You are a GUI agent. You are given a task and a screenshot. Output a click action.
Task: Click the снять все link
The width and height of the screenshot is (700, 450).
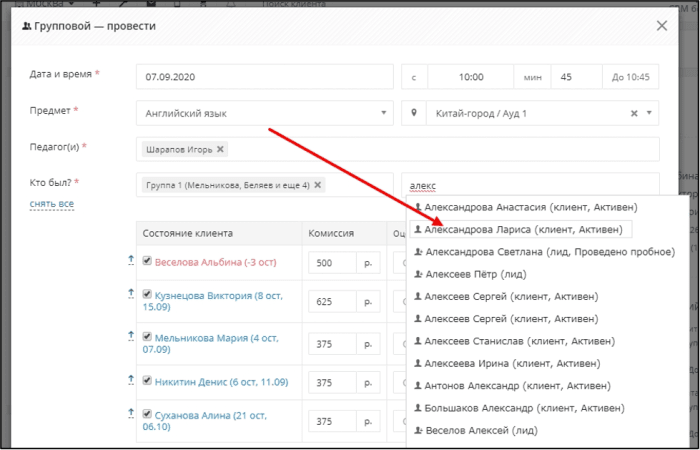click(x=52, y=204)
